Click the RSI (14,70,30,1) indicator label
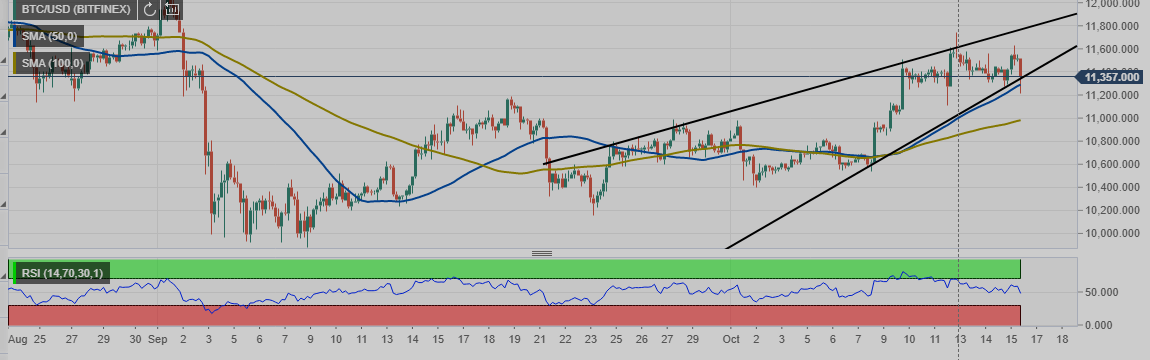This screenshot has height=360, width=1150. click(63, 273)
